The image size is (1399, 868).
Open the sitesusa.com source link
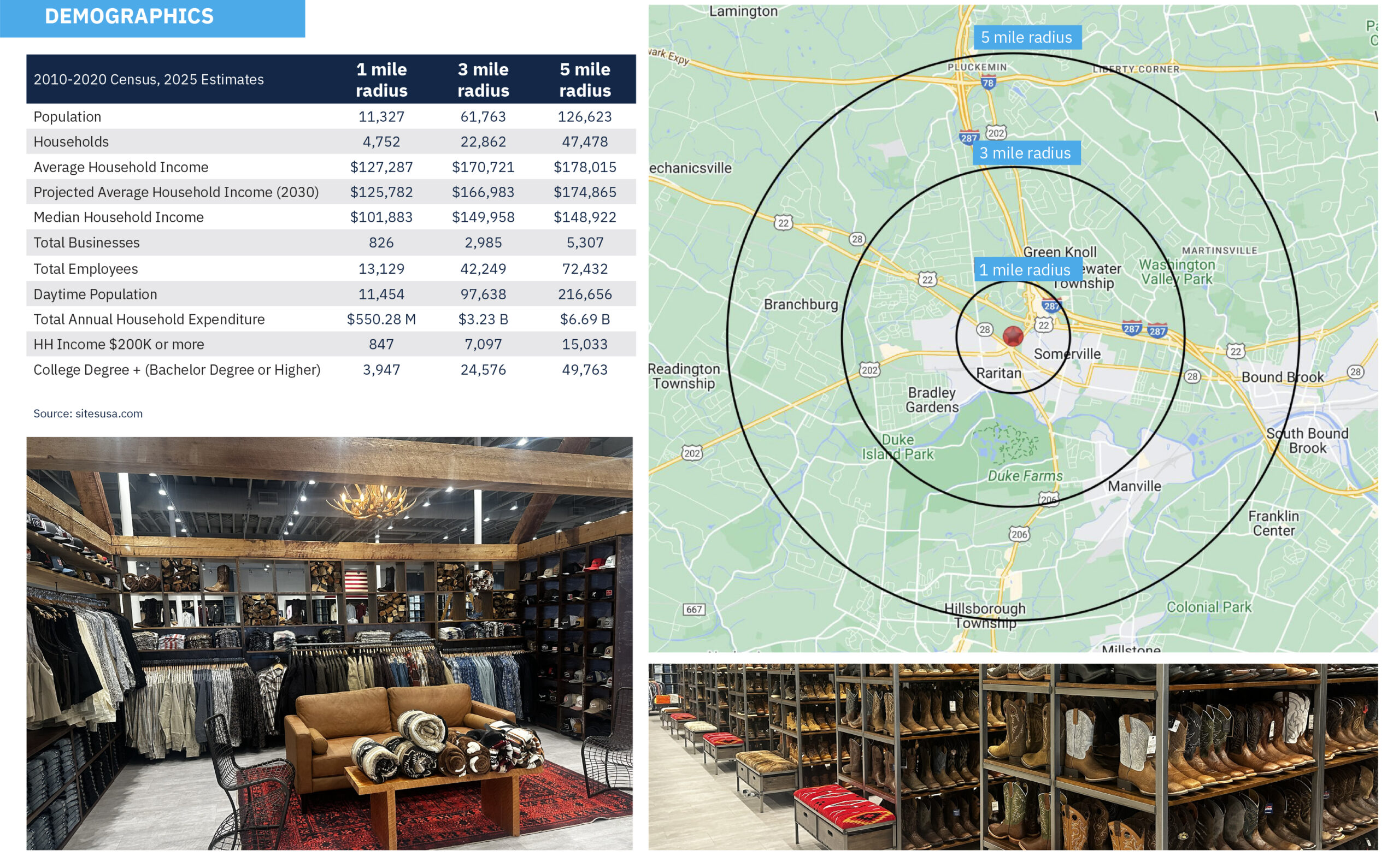click(109, 414)
